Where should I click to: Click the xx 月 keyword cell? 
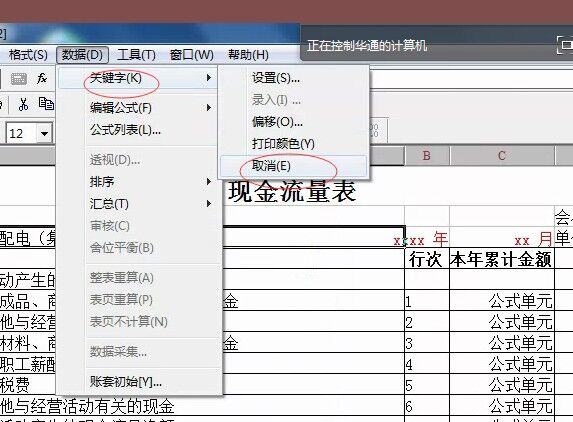click(534, 240)
